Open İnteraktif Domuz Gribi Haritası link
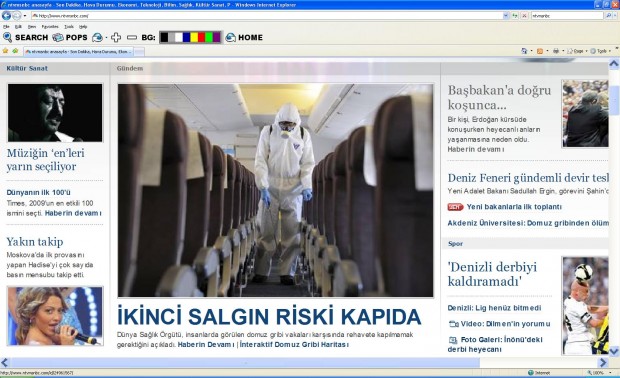620x378 pixels. pyautogui.click(x=294, y=344)
